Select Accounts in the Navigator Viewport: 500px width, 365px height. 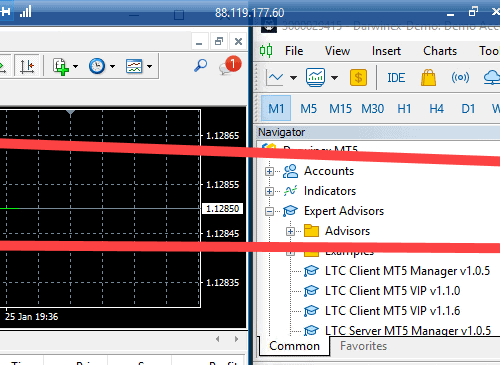click(x=329, y=171)
